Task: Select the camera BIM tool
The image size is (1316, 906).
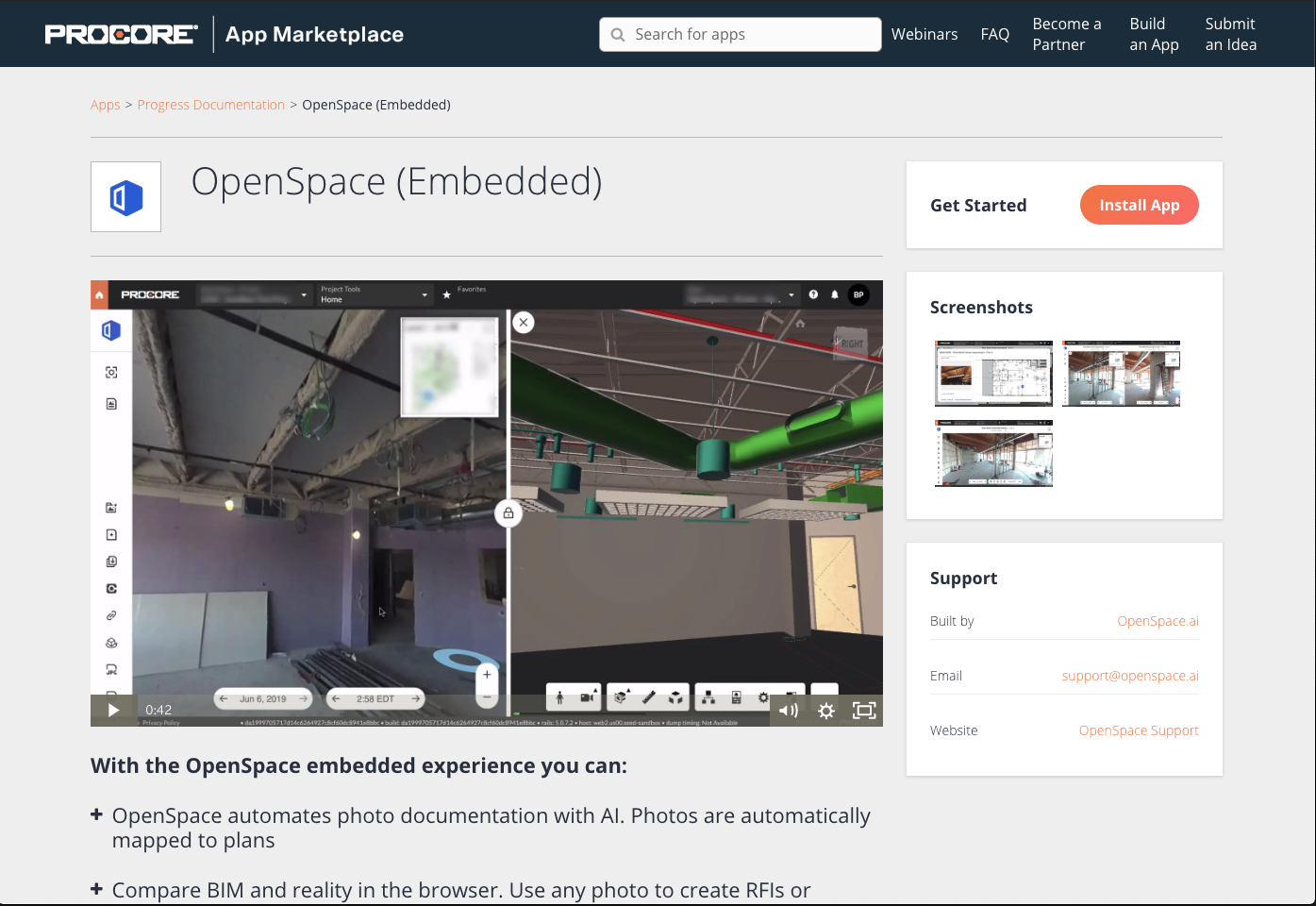Action: (587, 698)
